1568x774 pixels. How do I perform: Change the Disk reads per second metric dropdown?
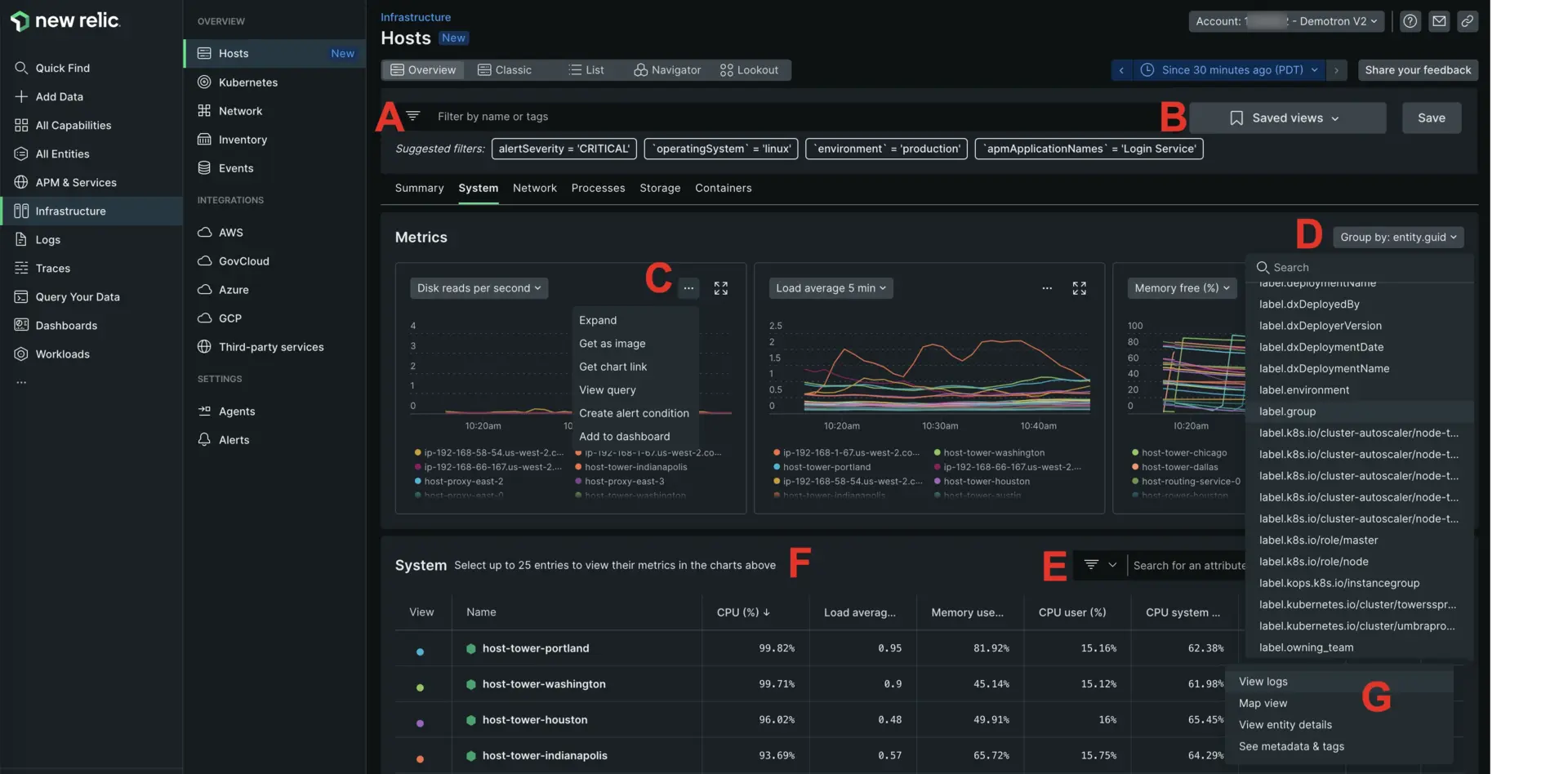(479, 288)
